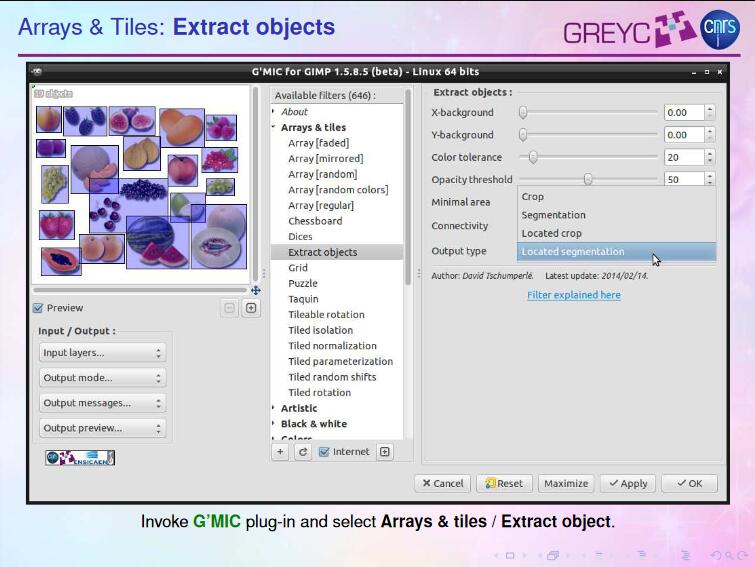This screenshot has height=567, width=755.
Task: Click the move-cross icon under the preview
Action: (255, 290)
